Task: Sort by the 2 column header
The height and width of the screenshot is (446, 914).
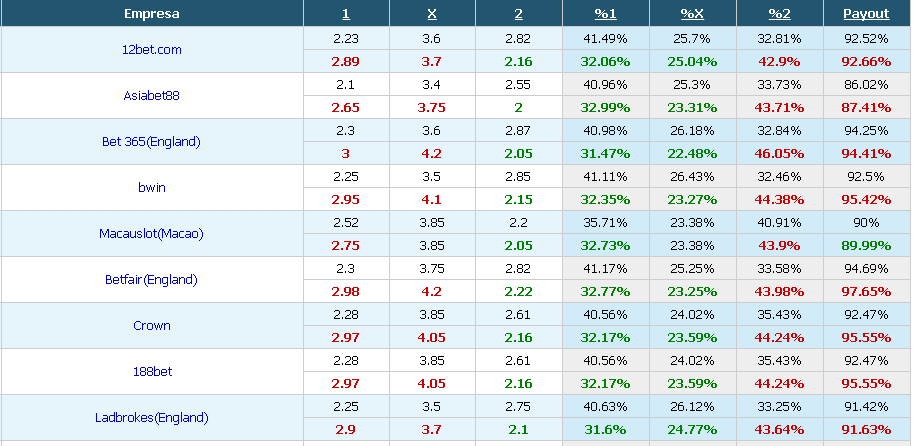Action: [x=518, y=14]
